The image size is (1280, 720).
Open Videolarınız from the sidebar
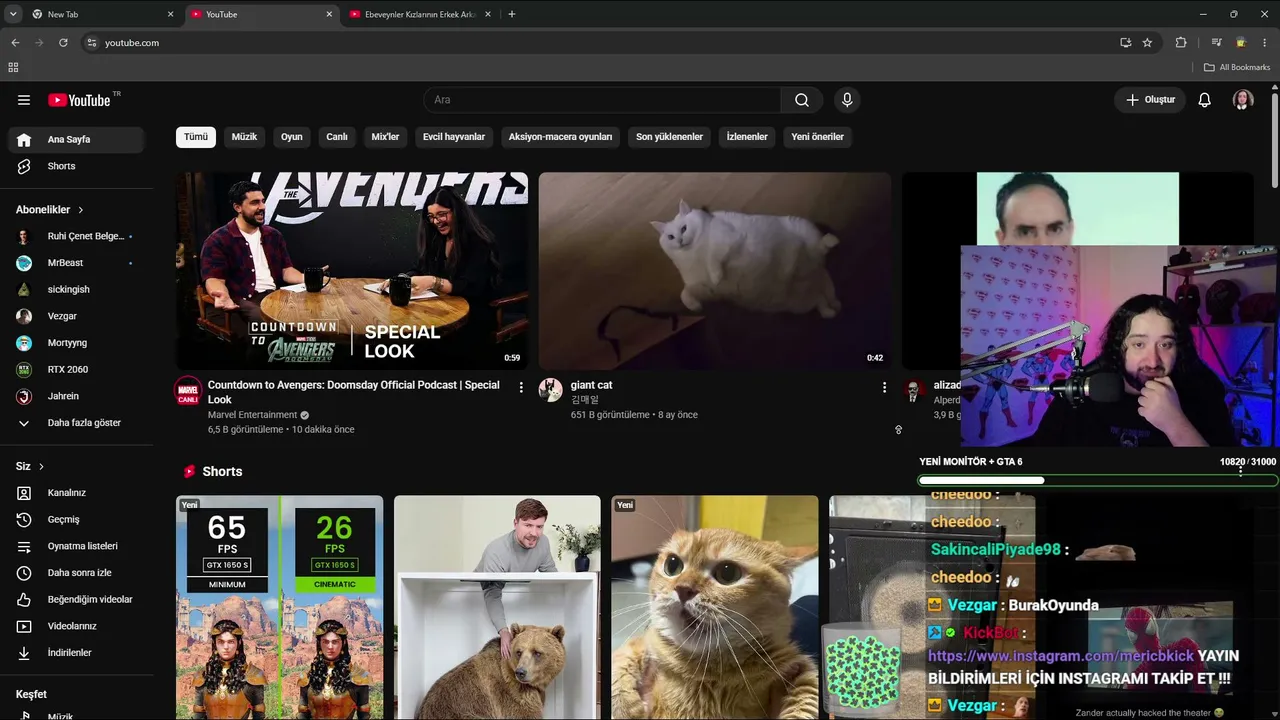[76, 626]
